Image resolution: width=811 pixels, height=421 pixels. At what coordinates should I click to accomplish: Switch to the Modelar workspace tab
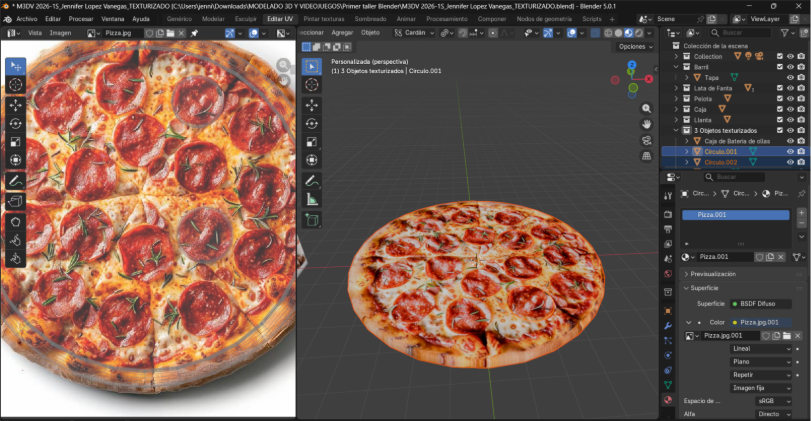point(213,19)
